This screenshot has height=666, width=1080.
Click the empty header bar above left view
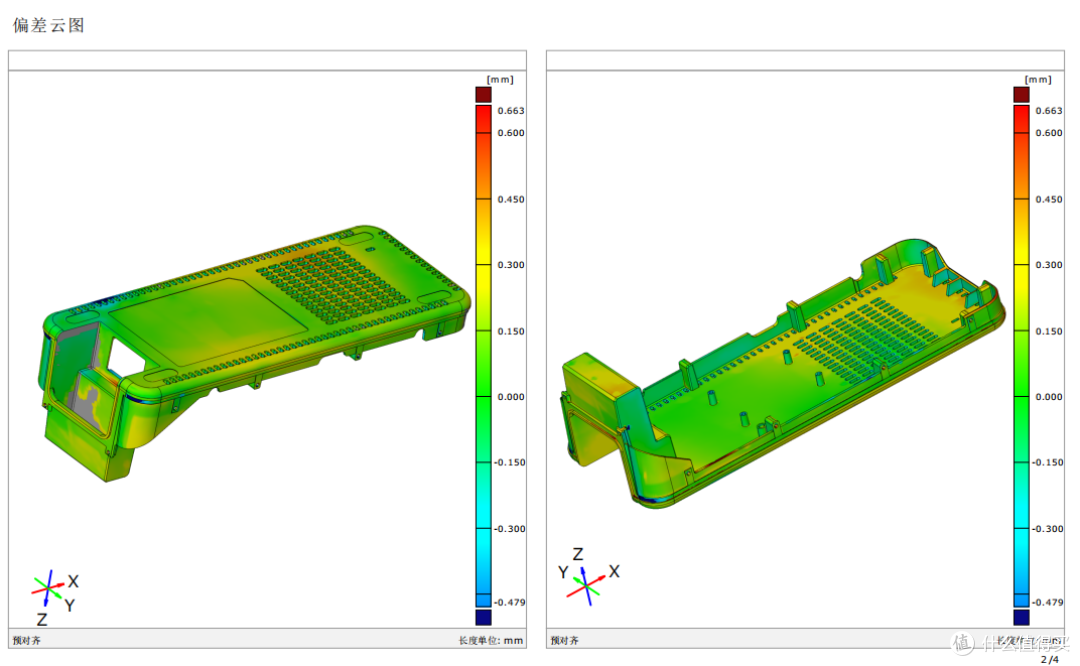(267, 60)
